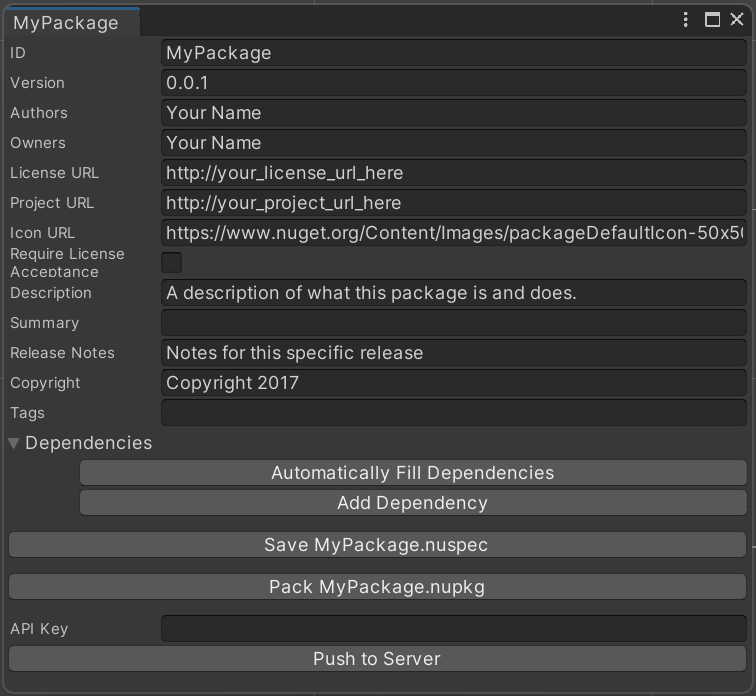Click the 'Release Notes' label
Screen dimensions: 756x696
pos(62,353)
